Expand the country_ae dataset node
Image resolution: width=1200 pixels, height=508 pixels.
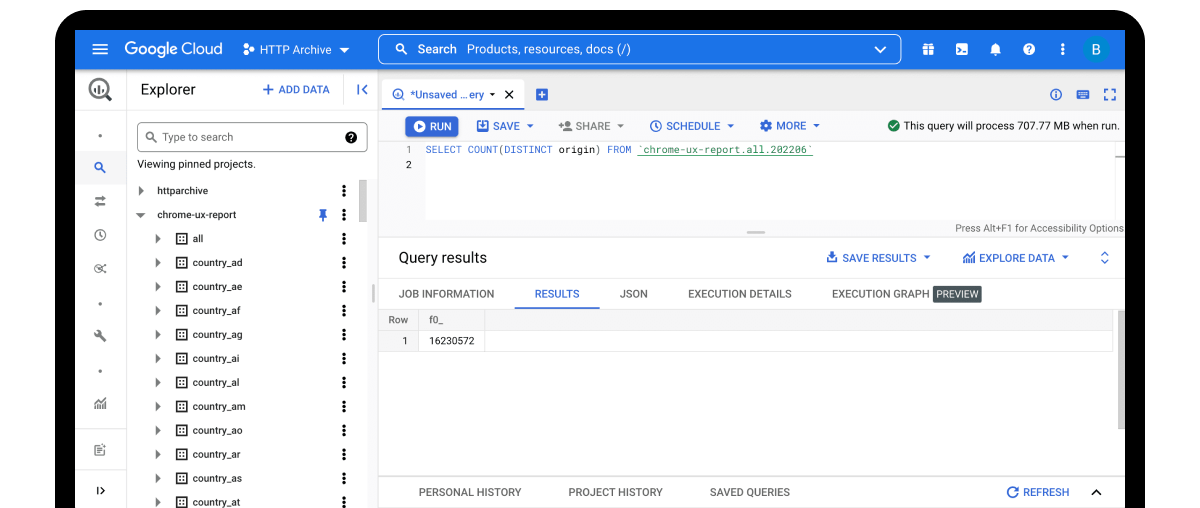[158, 287]
